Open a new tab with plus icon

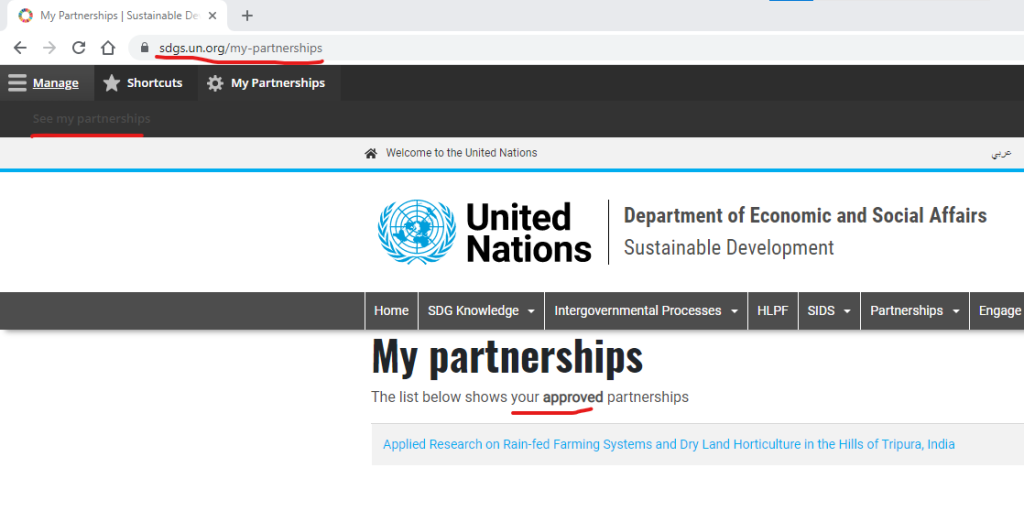[247, 16]
